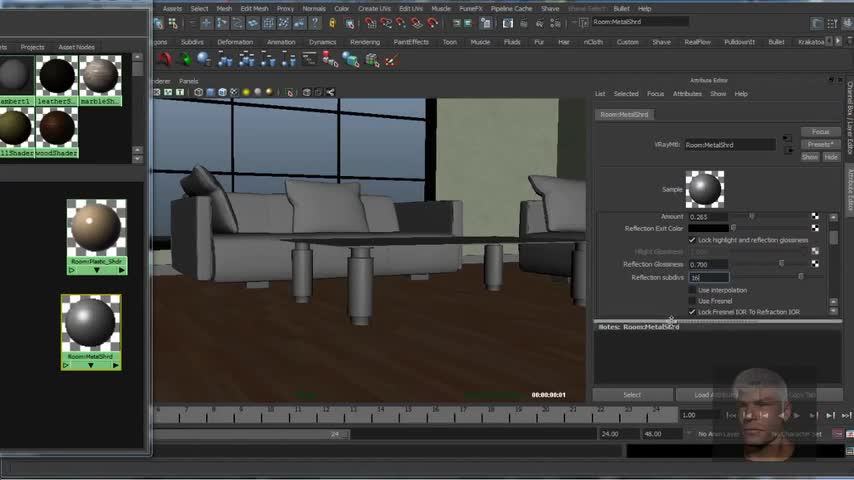Image resolution: width=854 pixels, height=480 pixels.
Task: Open the Attributes menu in Attribute Editor
Action: (687, 94)
